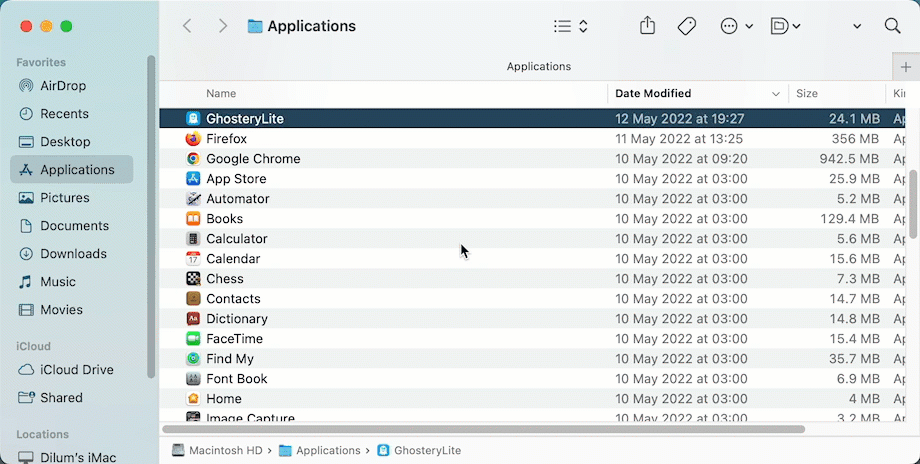Open Downloads in the sidebar
The height and width of the screenshot is (464, 920).
[x=72, y=254]
